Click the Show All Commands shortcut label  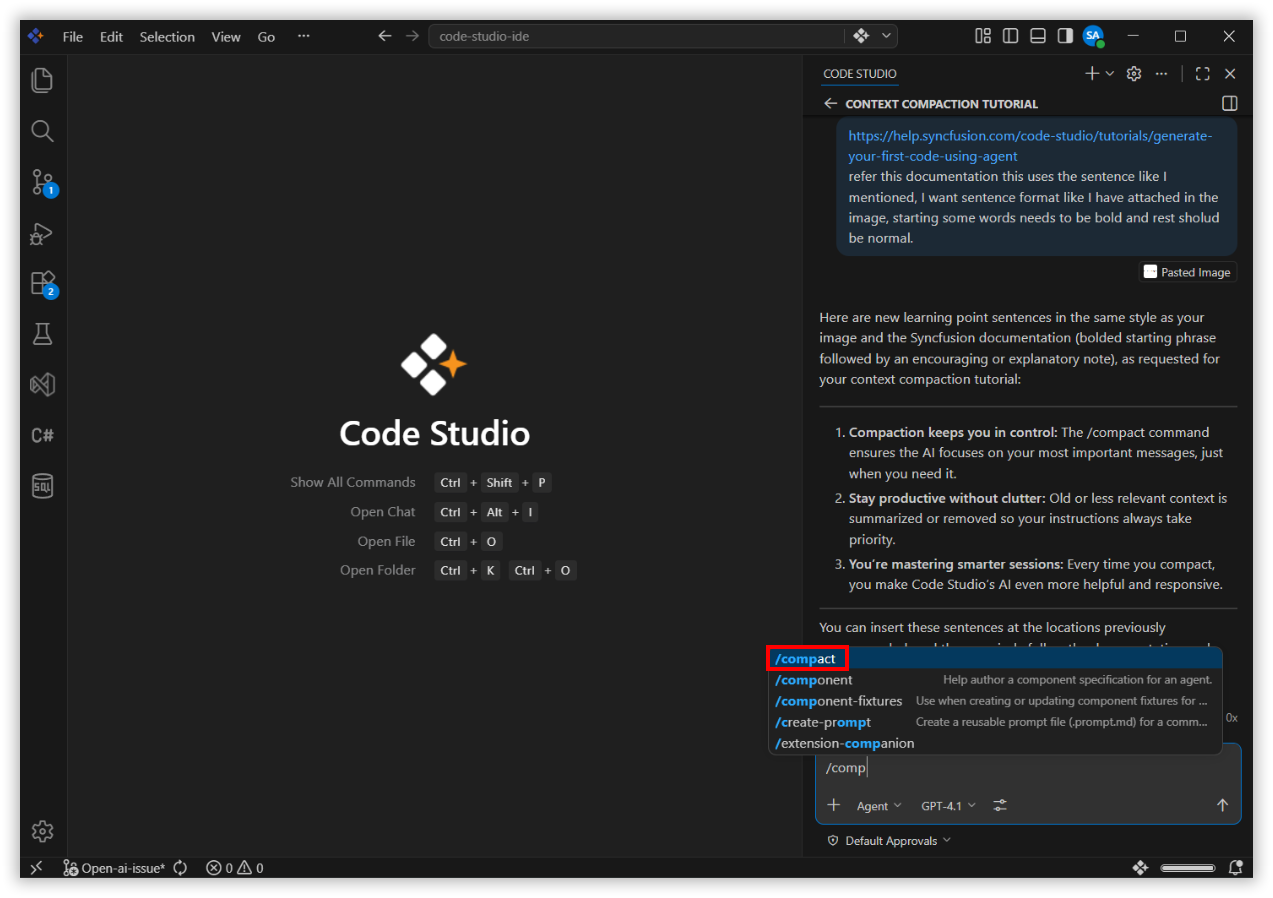pos(352,481)
